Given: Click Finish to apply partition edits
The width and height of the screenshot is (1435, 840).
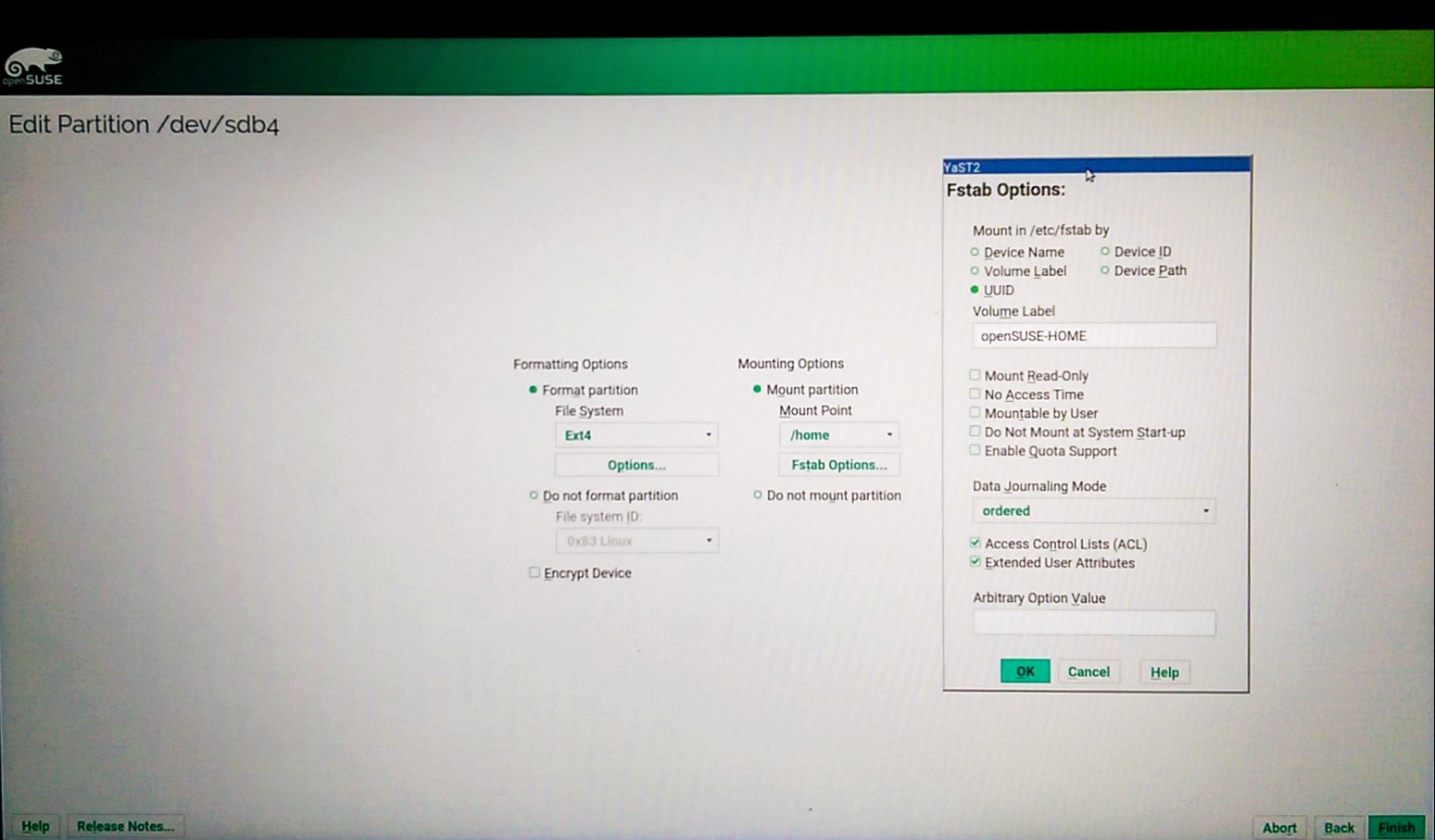Looking at the screenshot, I should click(1396, 828).
